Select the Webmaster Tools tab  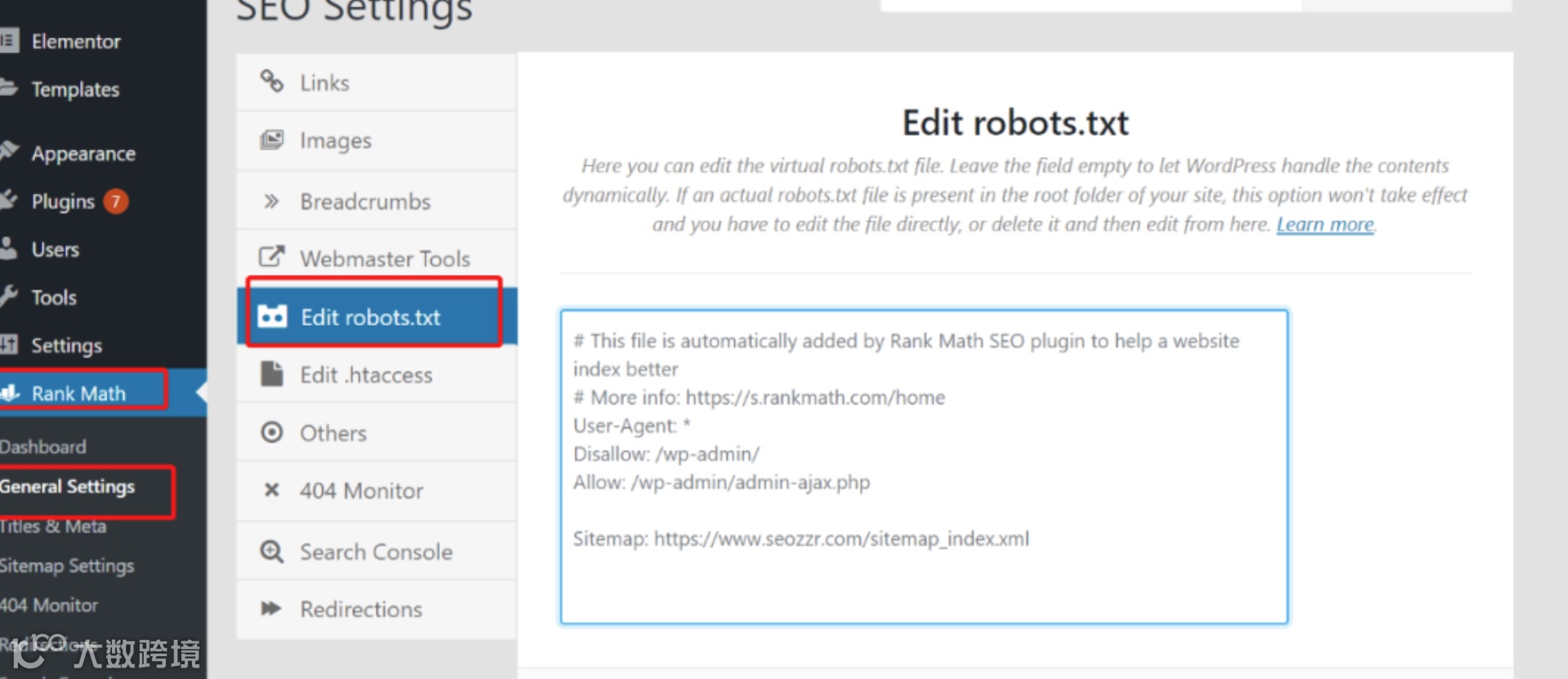[x=376, y=259]
